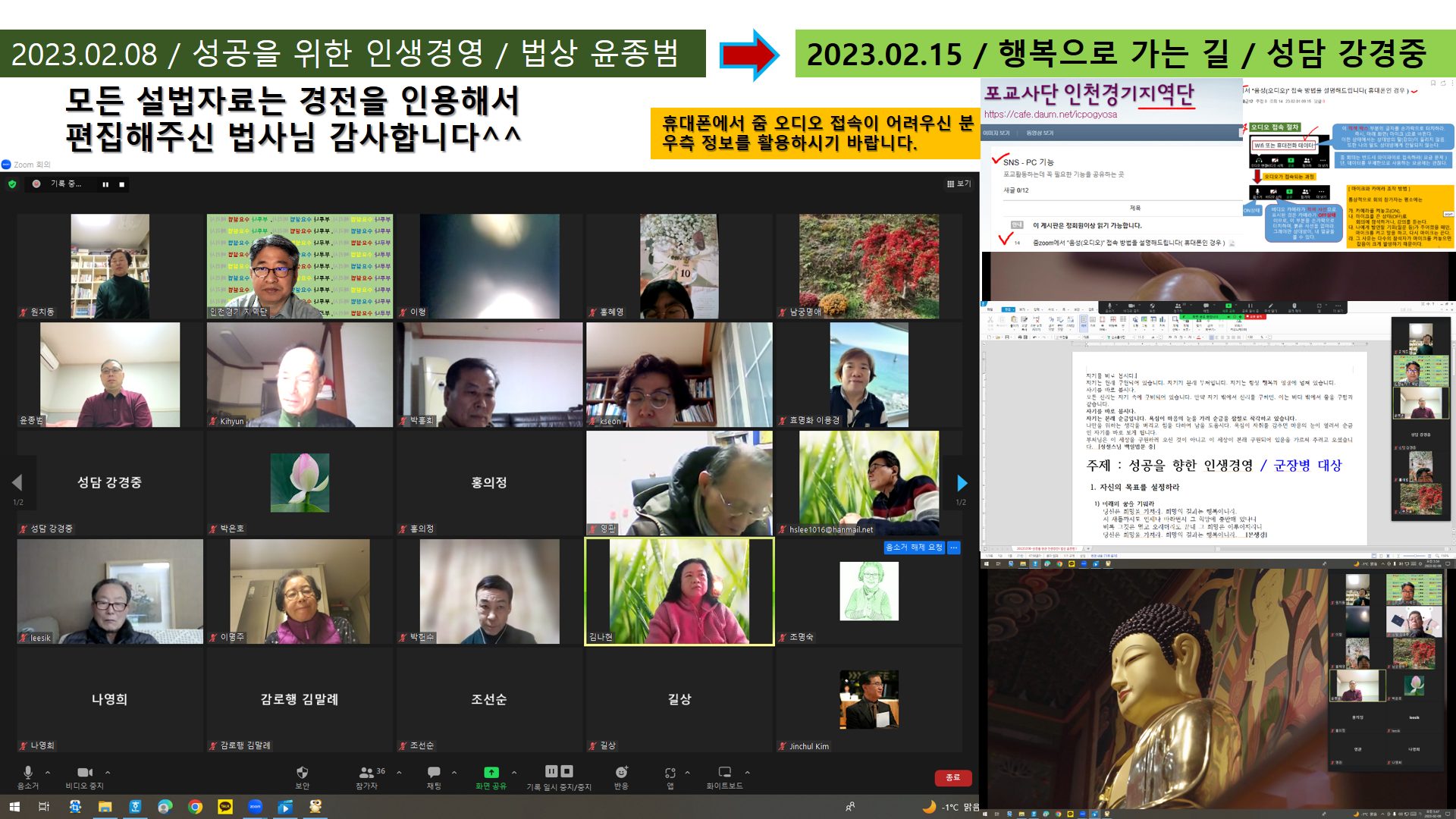Go to previous gallery page arrow
The image size is (1456, 819).
[x=17, y=482]
